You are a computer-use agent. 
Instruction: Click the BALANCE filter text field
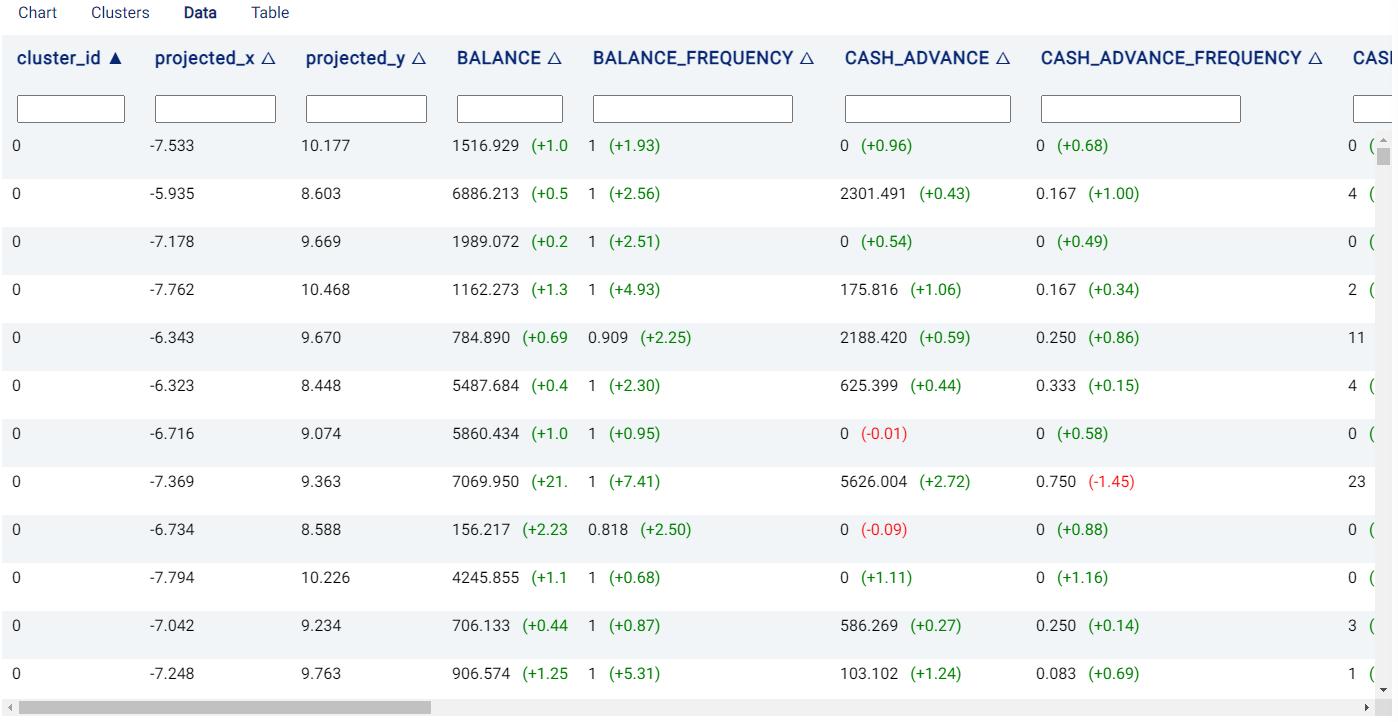point(510,109)
